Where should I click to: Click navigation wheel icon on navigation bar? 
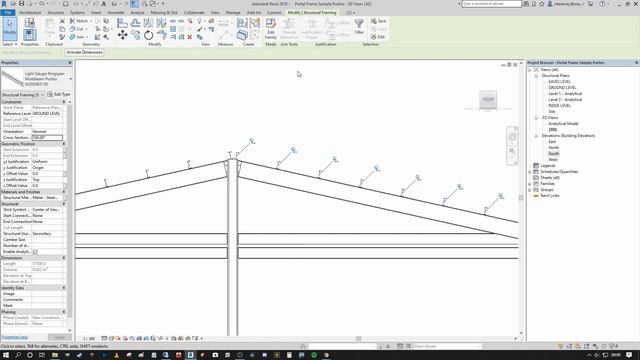tap(512, 137)
